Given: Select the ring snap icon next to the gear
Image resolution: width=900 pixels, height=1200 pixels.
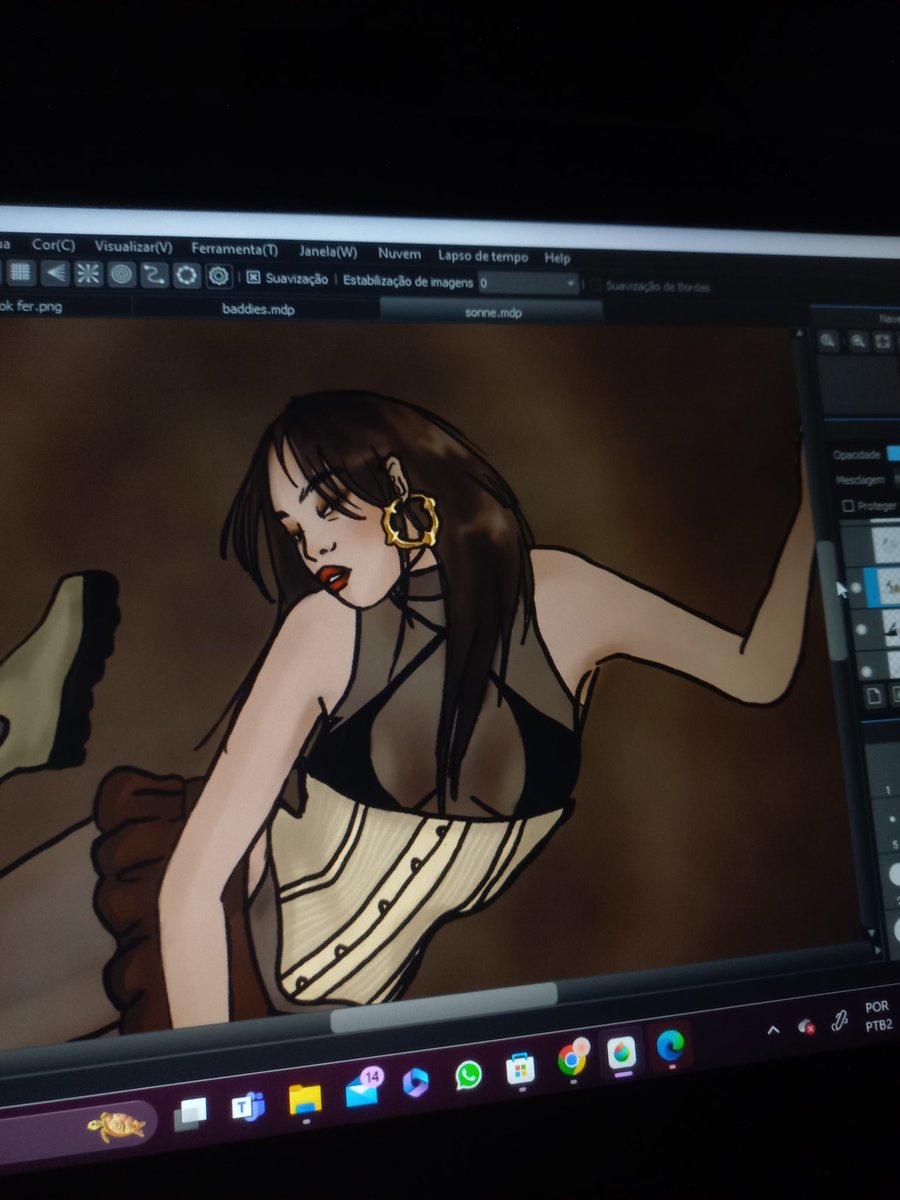Looking at the screenshot, I should (186, 276).
